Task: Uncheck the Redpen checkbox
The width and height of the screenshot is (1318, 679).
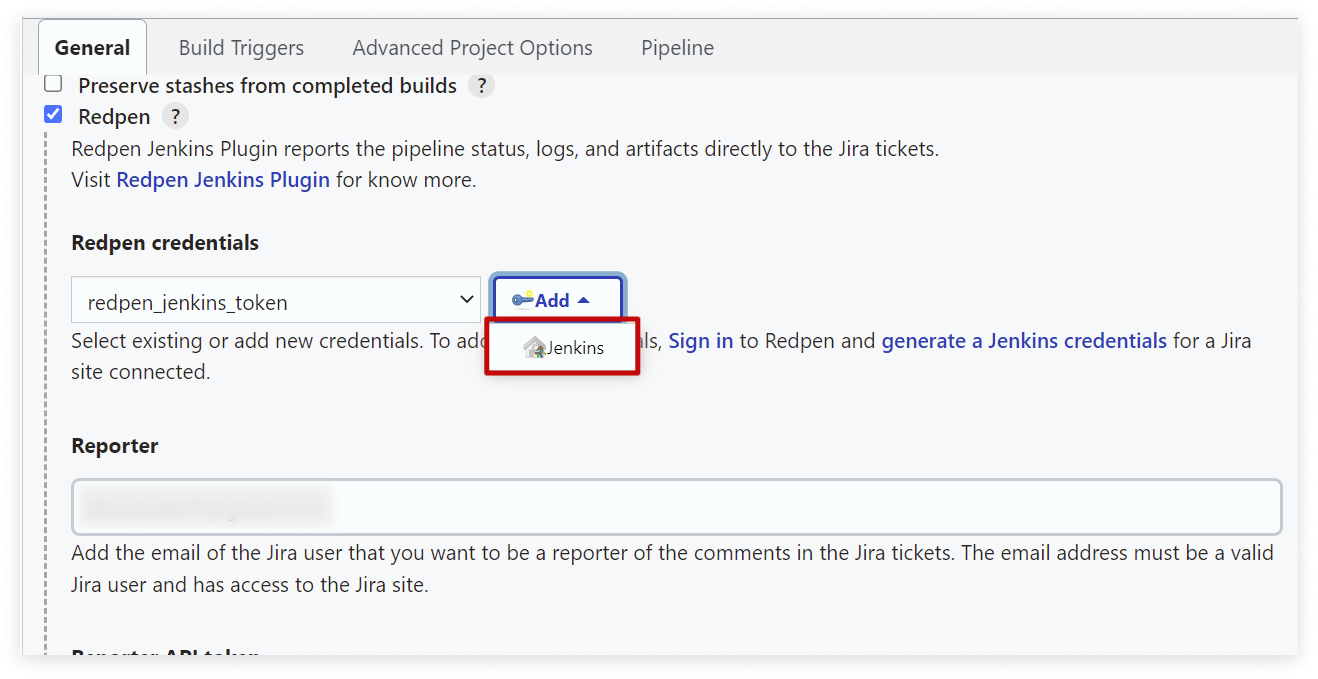Action: [53, 115]
